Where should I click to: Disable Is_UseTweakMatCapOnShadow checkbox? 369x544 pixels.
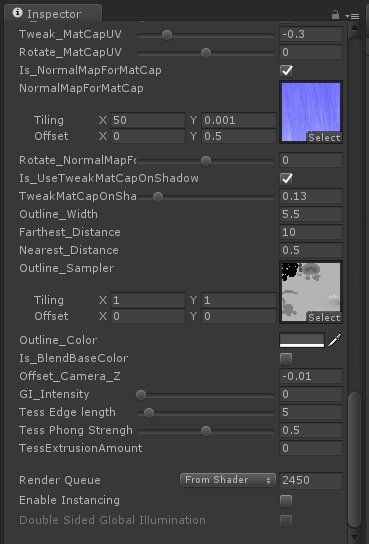click(286, 178)
